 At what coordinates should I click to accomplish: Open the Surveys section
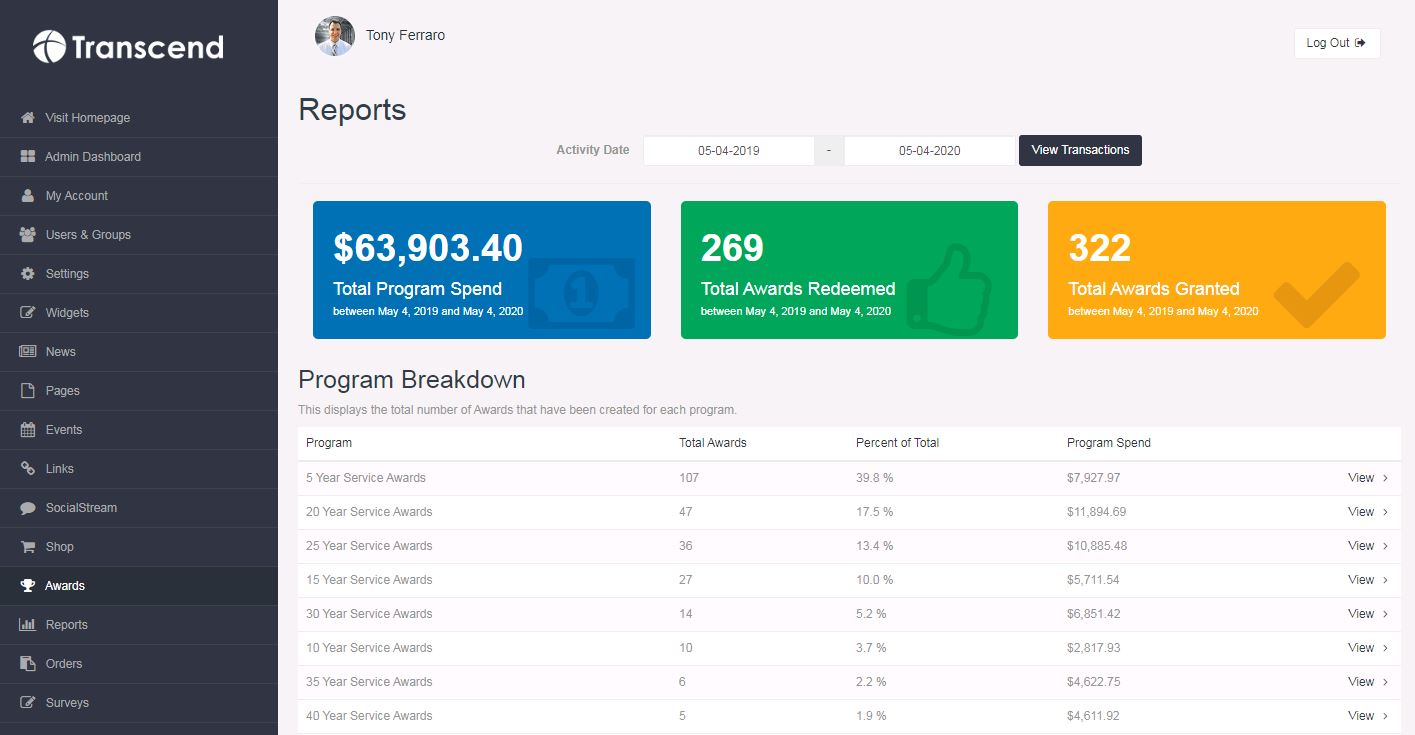[139, 702]
